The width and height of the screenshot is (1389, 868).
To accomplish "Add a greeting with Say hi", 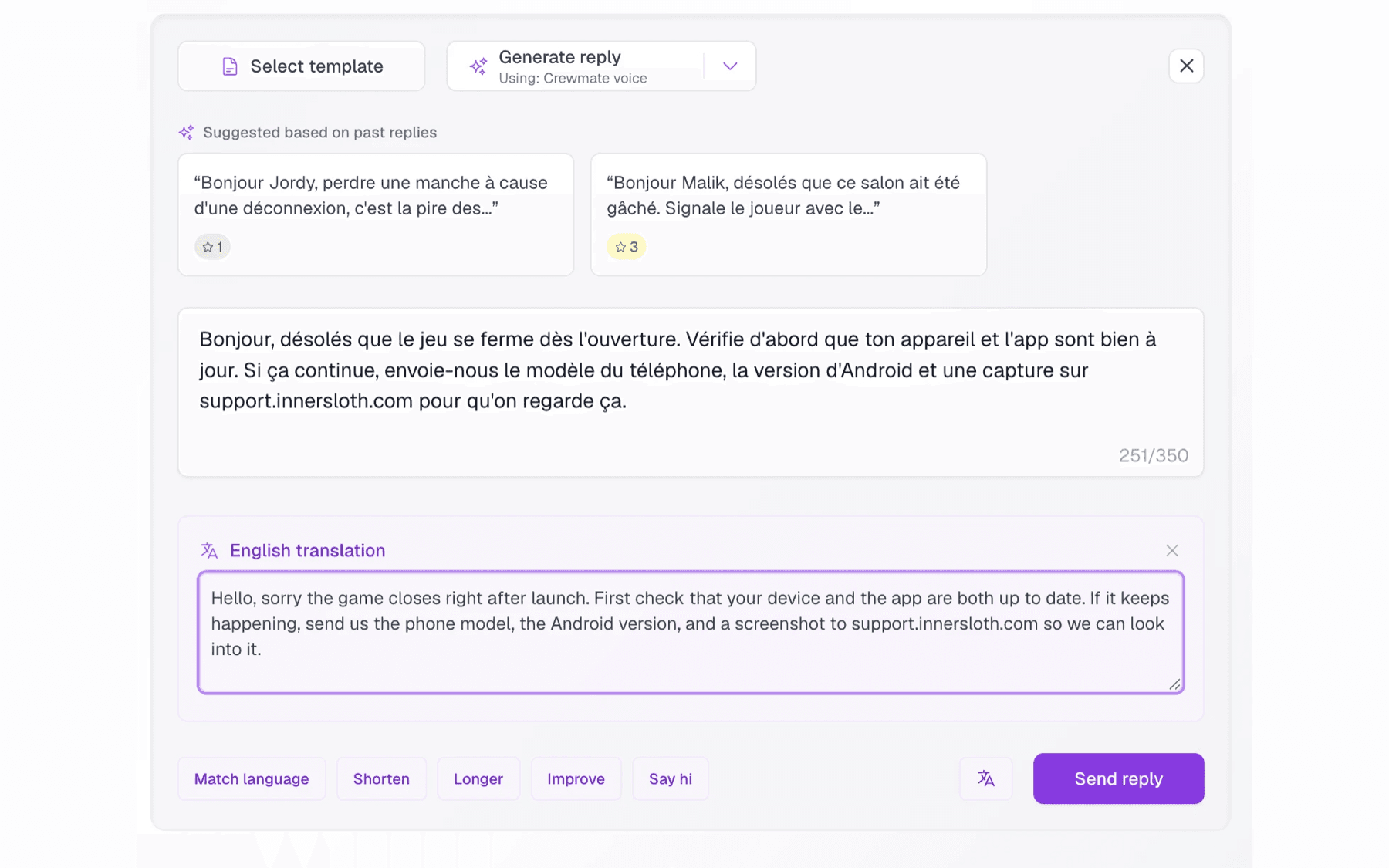I will tap(671, 778).
